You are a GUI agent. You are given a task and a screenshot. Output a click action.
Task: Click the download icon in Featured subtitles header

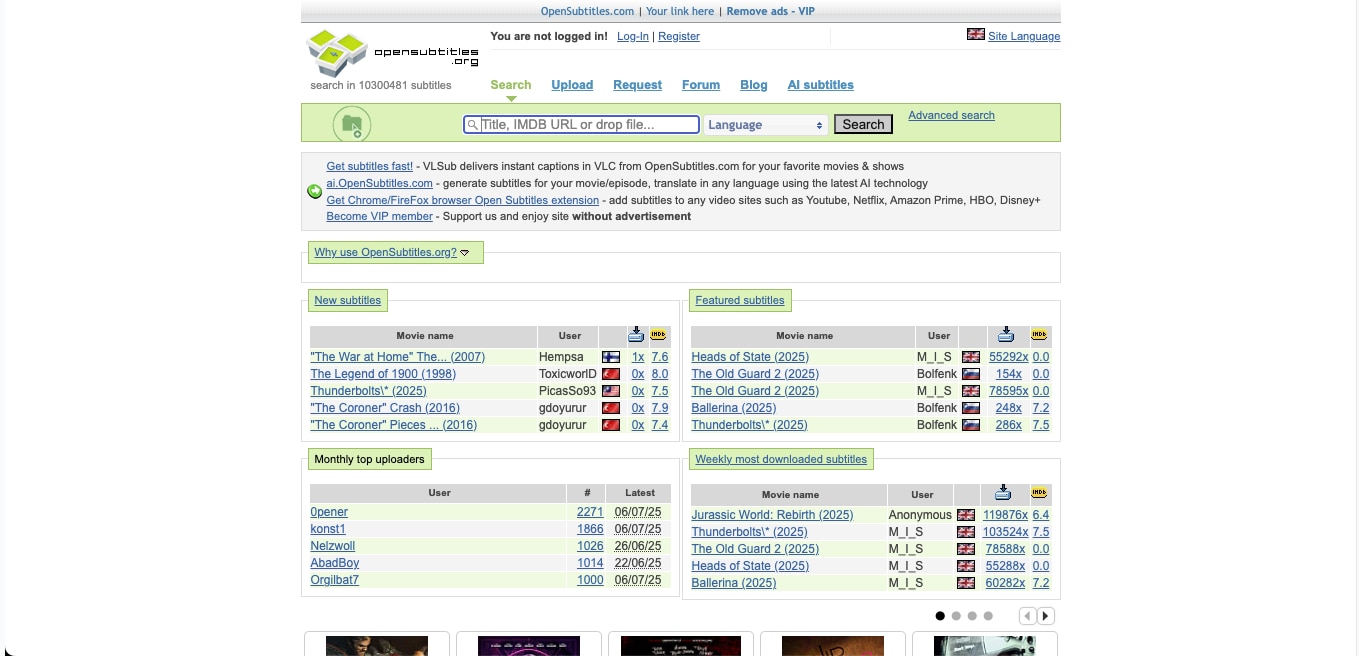1006,335
